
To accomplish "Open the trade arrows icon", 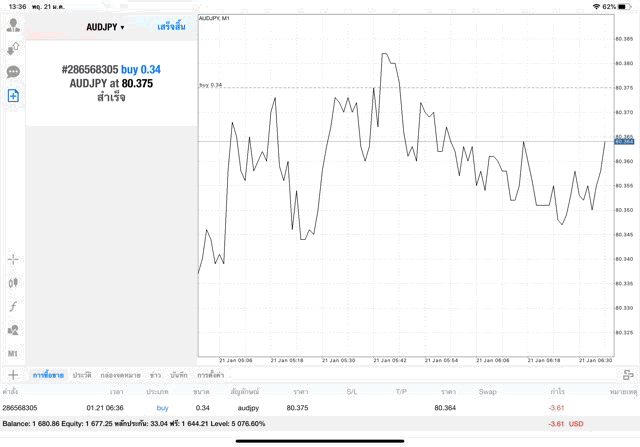I will click(13, 49).
